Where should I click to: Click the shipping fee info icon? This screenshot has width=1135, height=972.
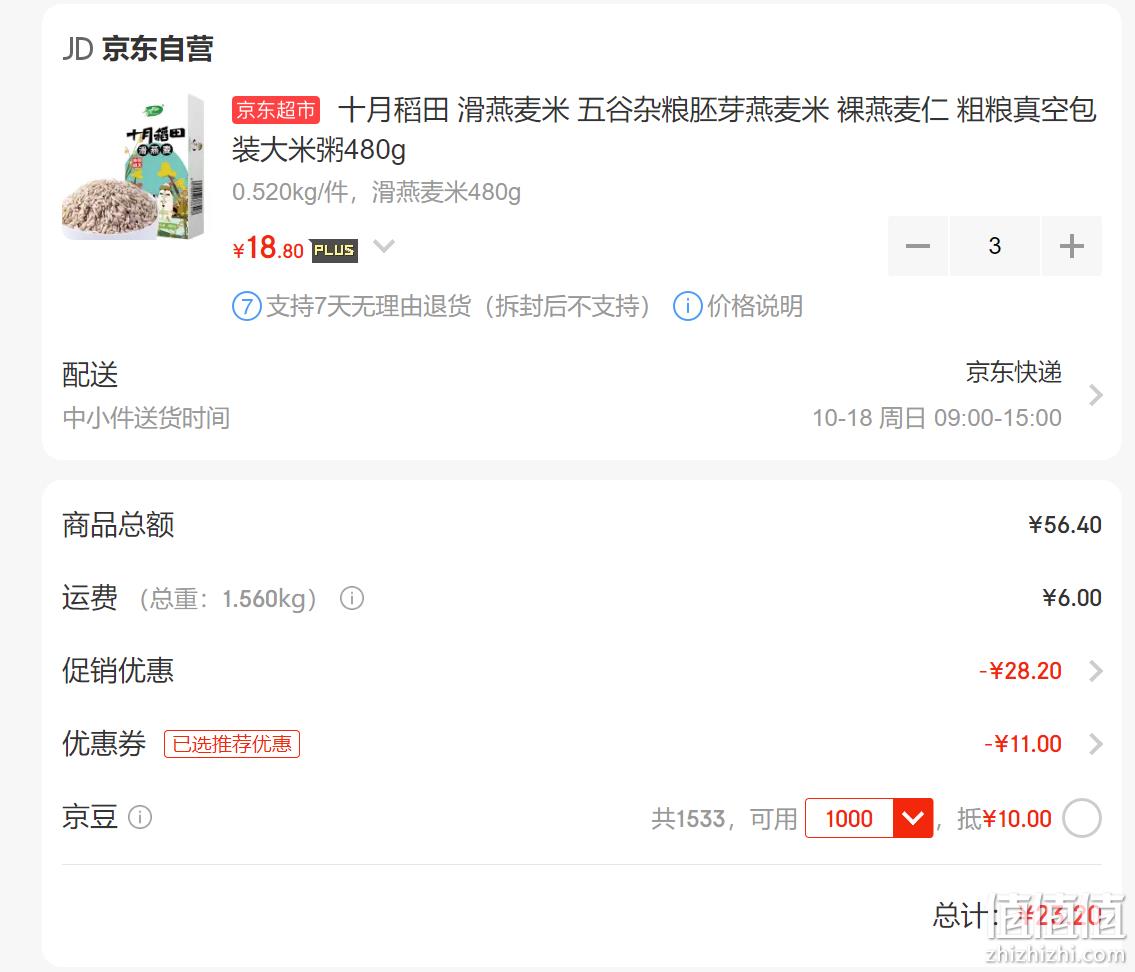352,599
